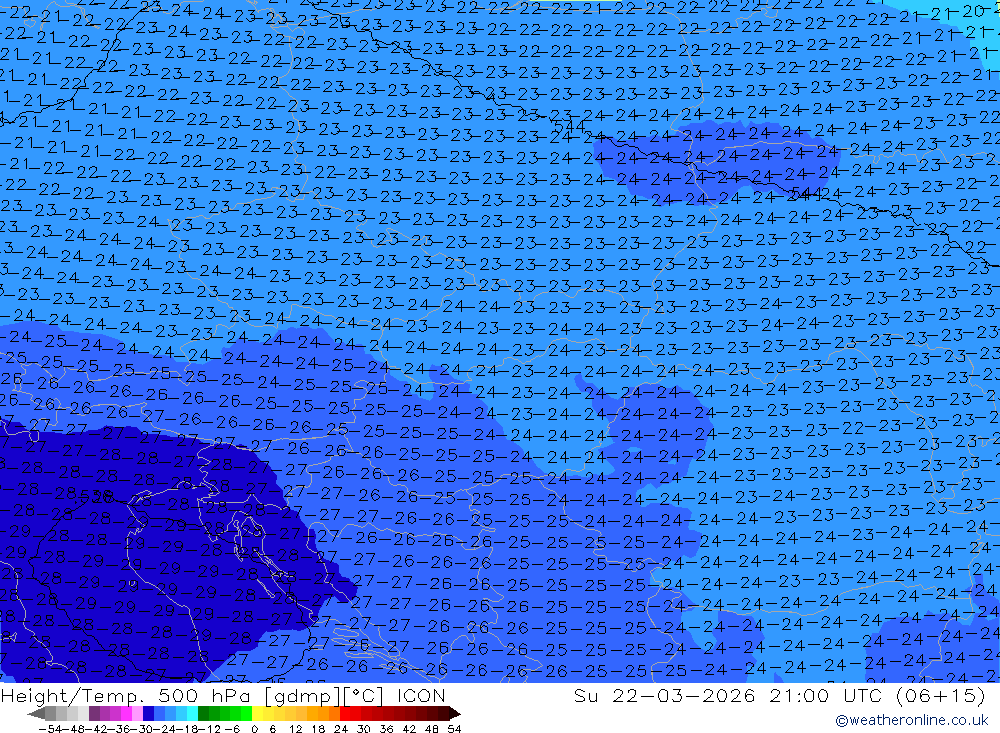Click the '(06+15)' model run label
The height and width of the screenshot is (733, 1000).
[941, 695]
